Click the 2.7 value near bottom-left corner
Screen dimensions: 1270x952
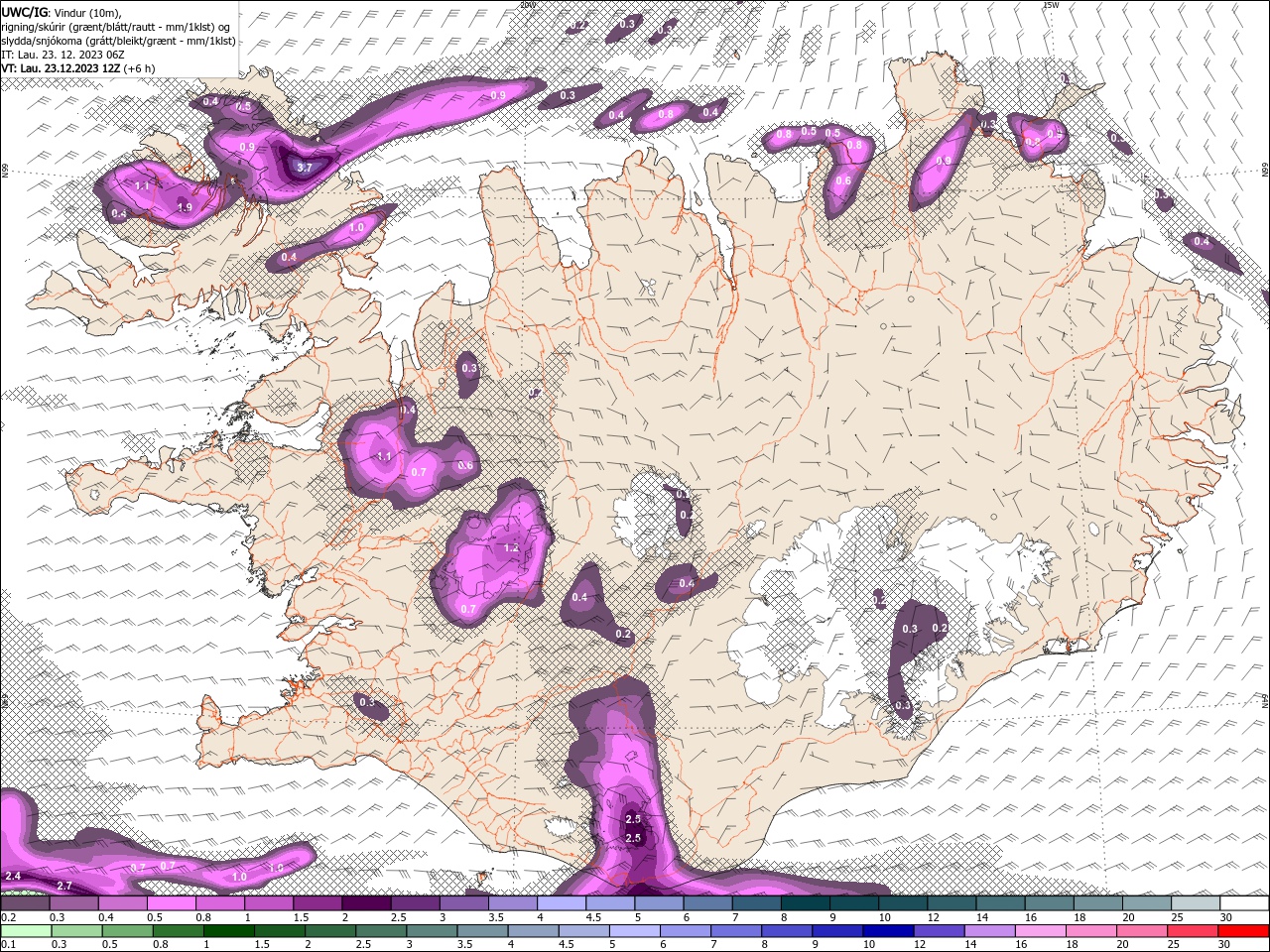click(x=64, y=886)
